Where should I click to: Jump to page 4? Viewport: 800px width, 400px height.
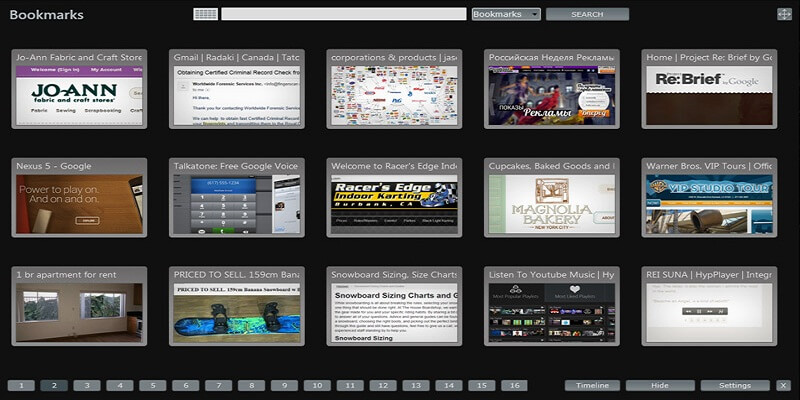[119, 386]
